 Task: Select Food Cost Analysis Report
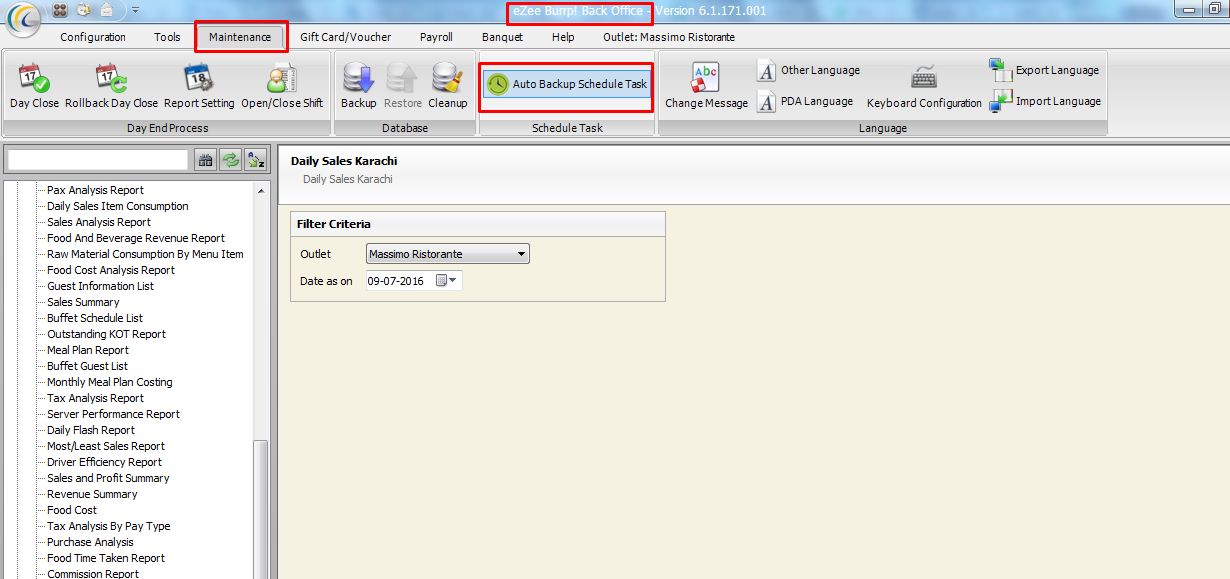pos(111,270)
